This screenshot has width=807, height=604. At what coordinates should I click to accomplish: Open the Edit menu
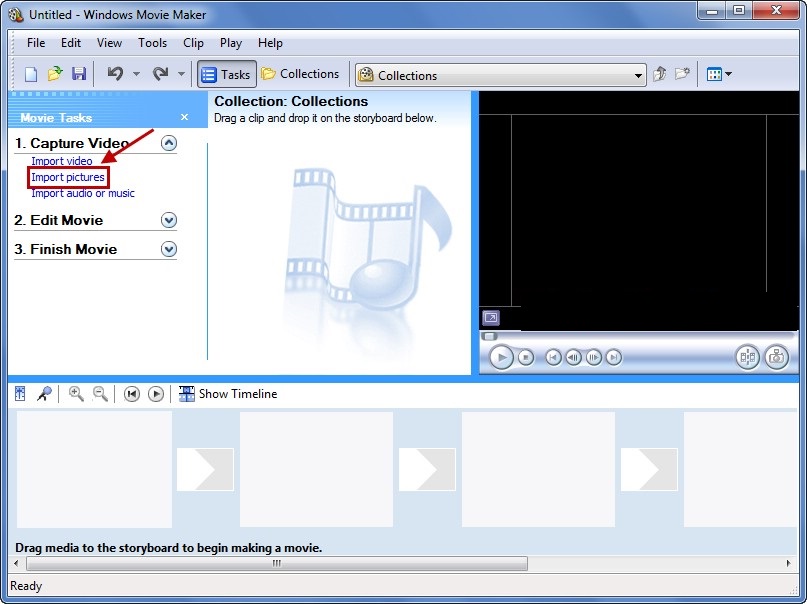tap(71, 43)
